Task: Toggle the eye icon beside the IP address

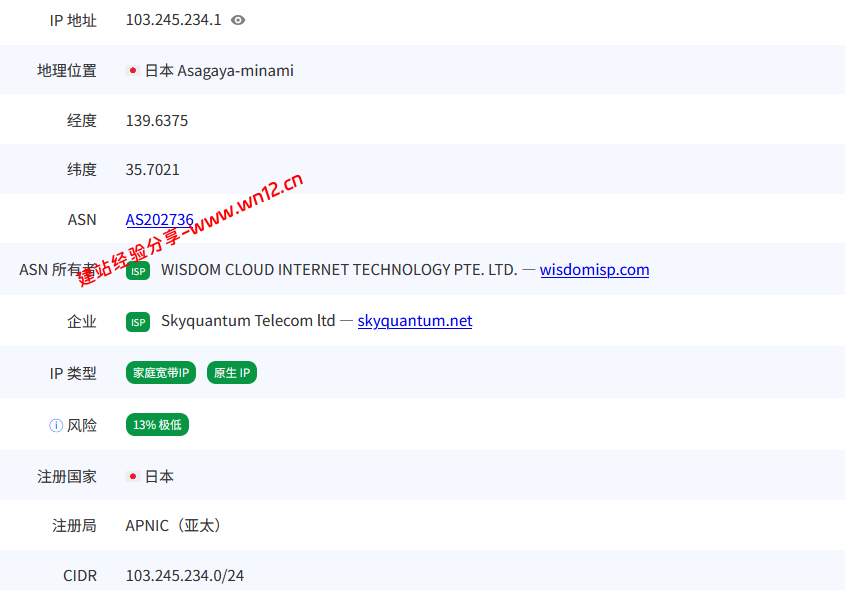Action: pos(238,20)
